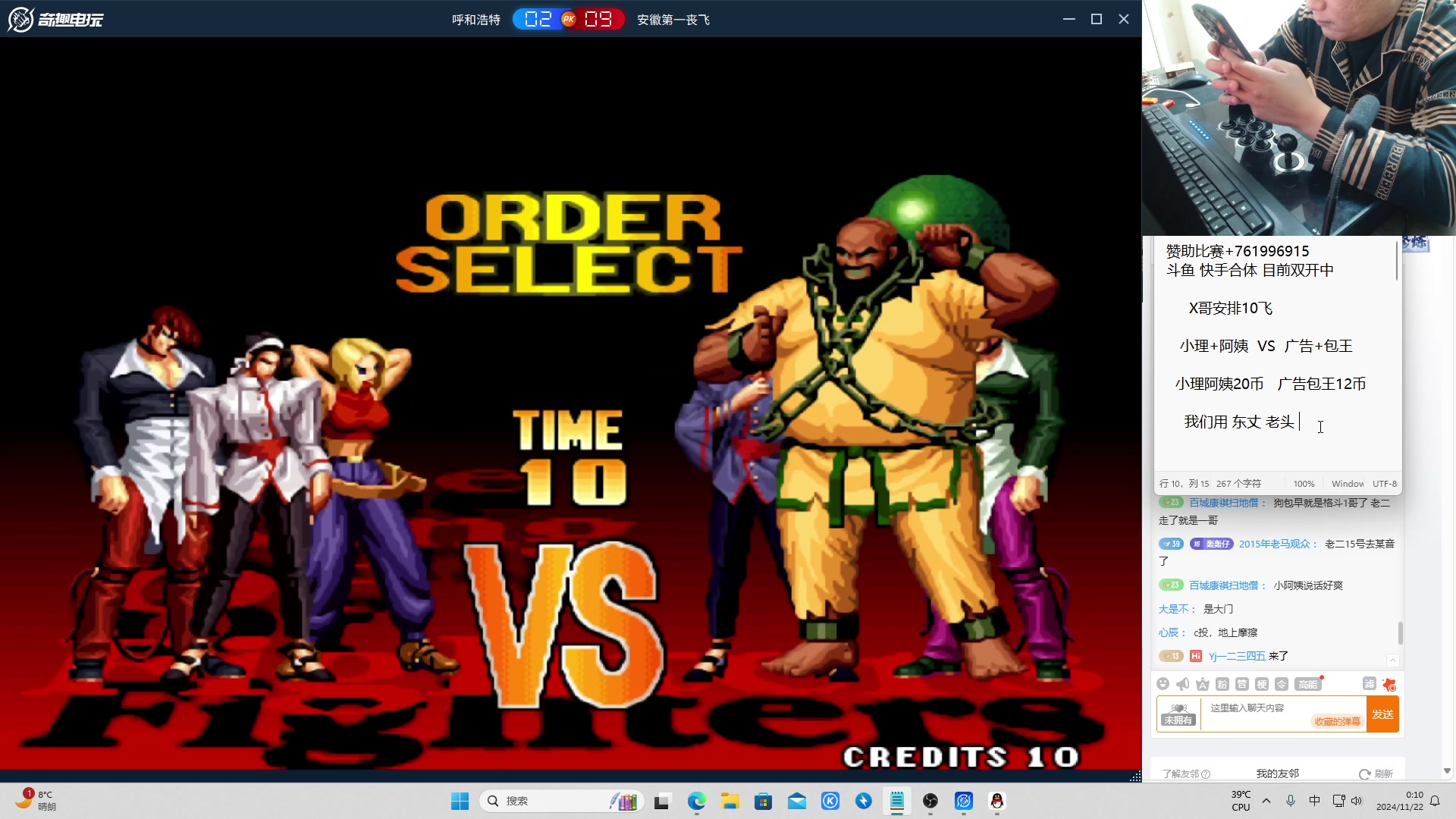Click the 粉 fan badge icon

tap(1222, 684)
